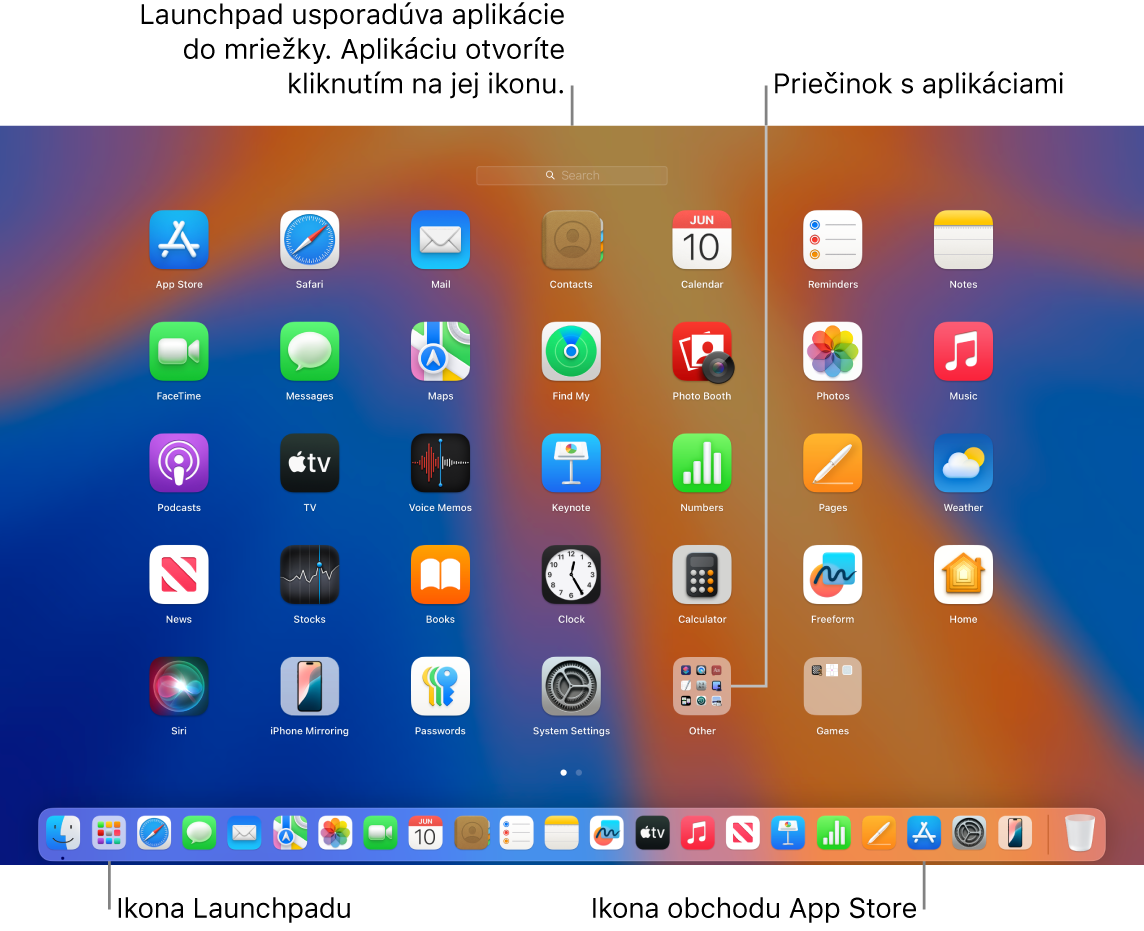
Task: Open System Settings in the Launchpad grid
Action: 571,687
